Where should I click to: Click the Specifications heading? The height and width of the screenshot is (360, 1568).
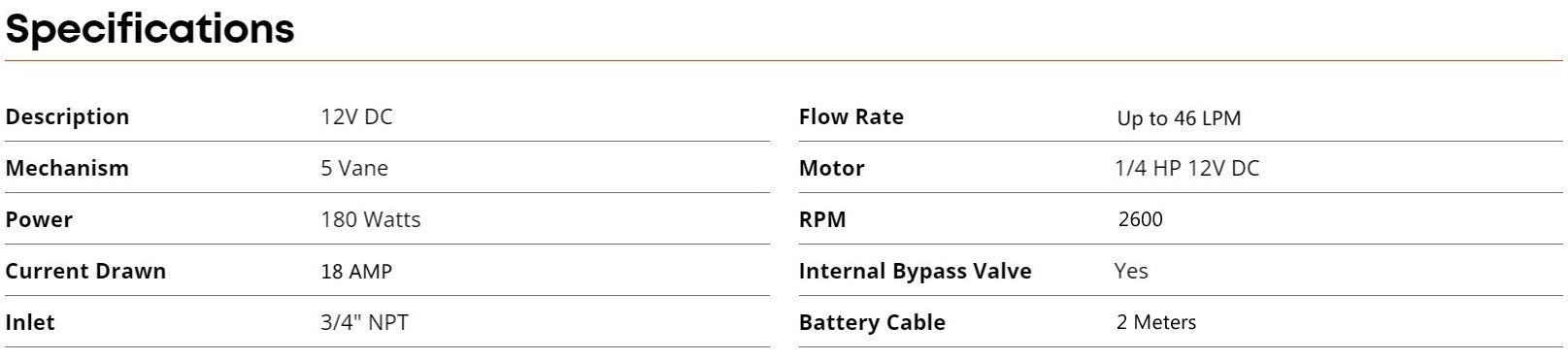click(x=150, y=30)
